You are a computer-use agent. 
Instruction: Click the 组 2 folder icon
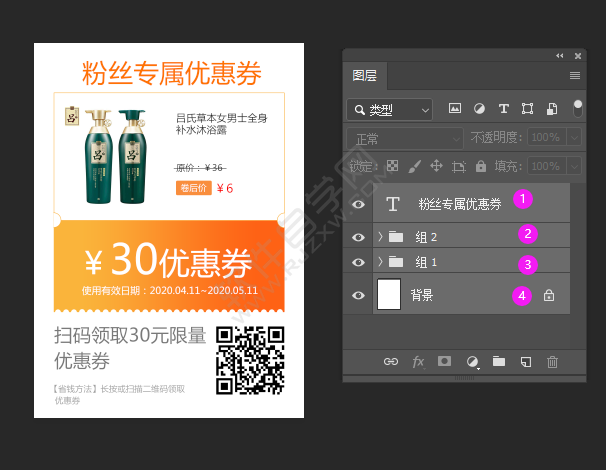coord(396,236)
